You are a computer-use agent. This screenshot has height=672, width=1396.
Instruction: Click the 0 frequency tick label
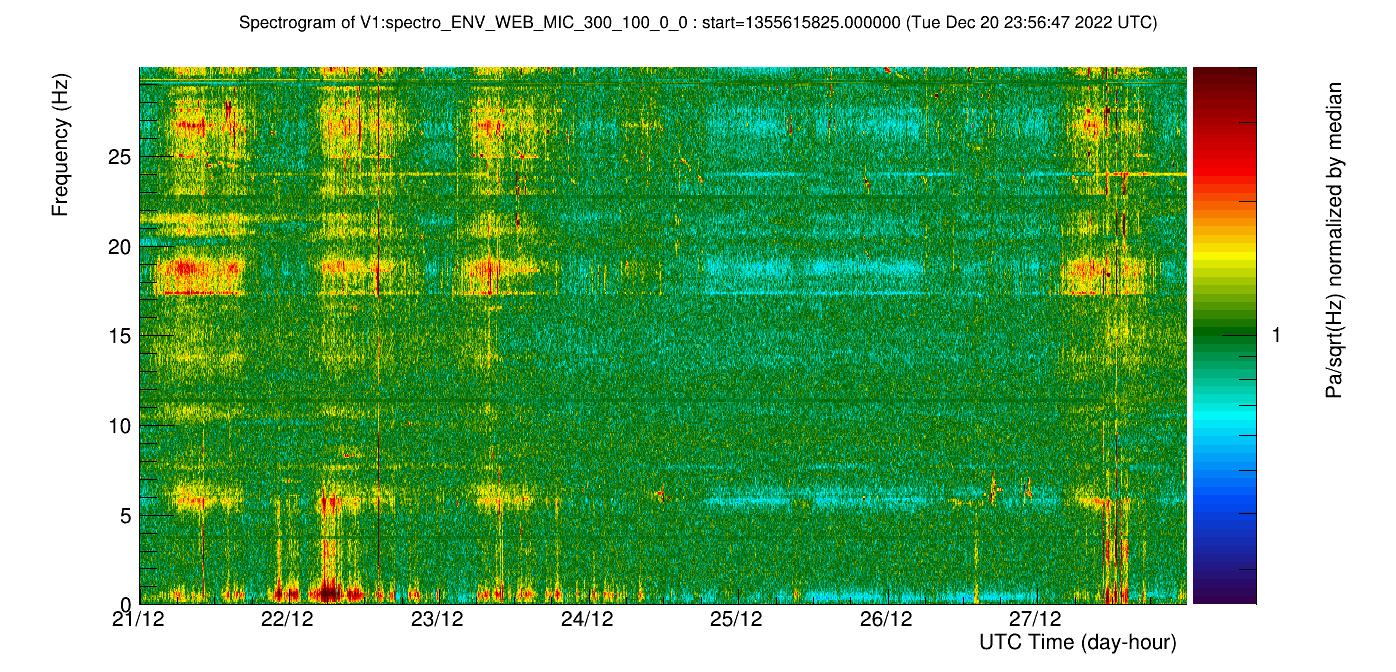(x=126, y=604)
